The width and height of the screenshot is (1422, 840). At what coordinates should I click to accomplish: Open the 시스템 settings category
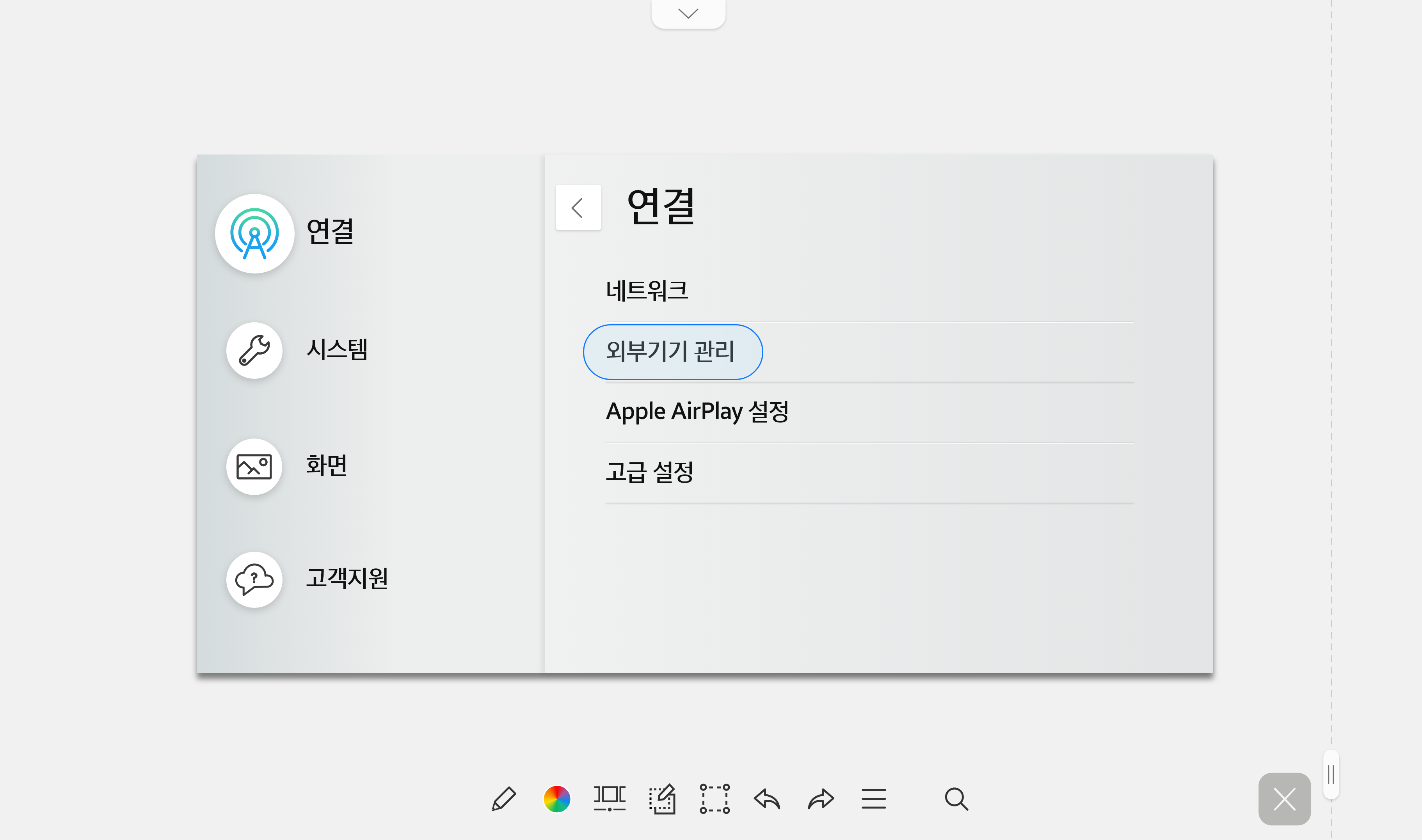[x=297, y=350]
